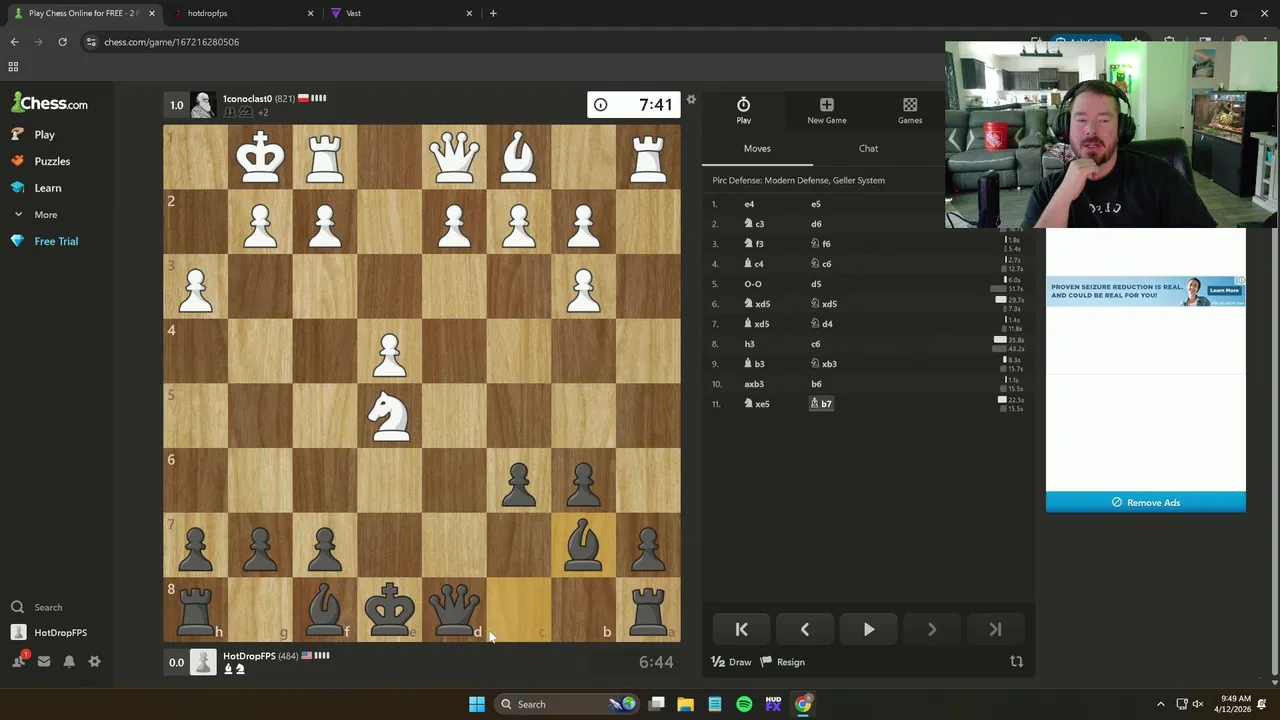Open site info icon in address bar
This screenshot has width=1280, height=720.
(91, 42)
